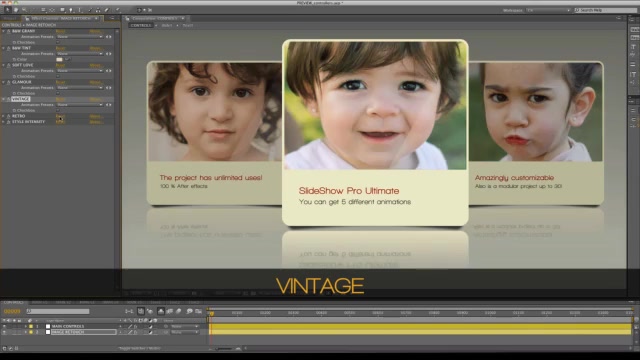
Task: Toggle fx switch for RETRO effect
Action: [x=8, y=116]
